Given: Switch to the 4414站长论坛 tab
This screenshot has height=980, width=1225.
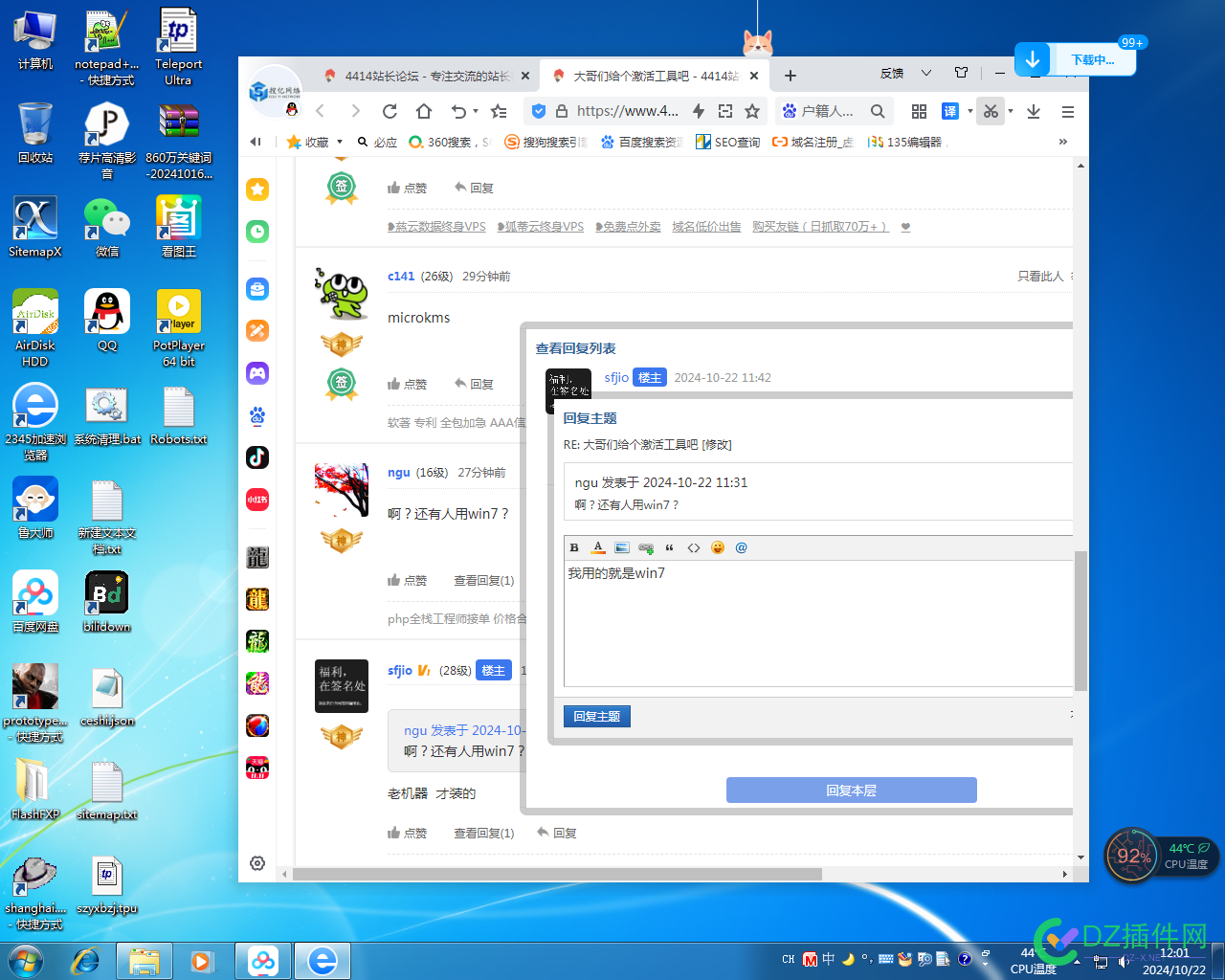Looking at the screenshot, I should click(x=427, y=76).
